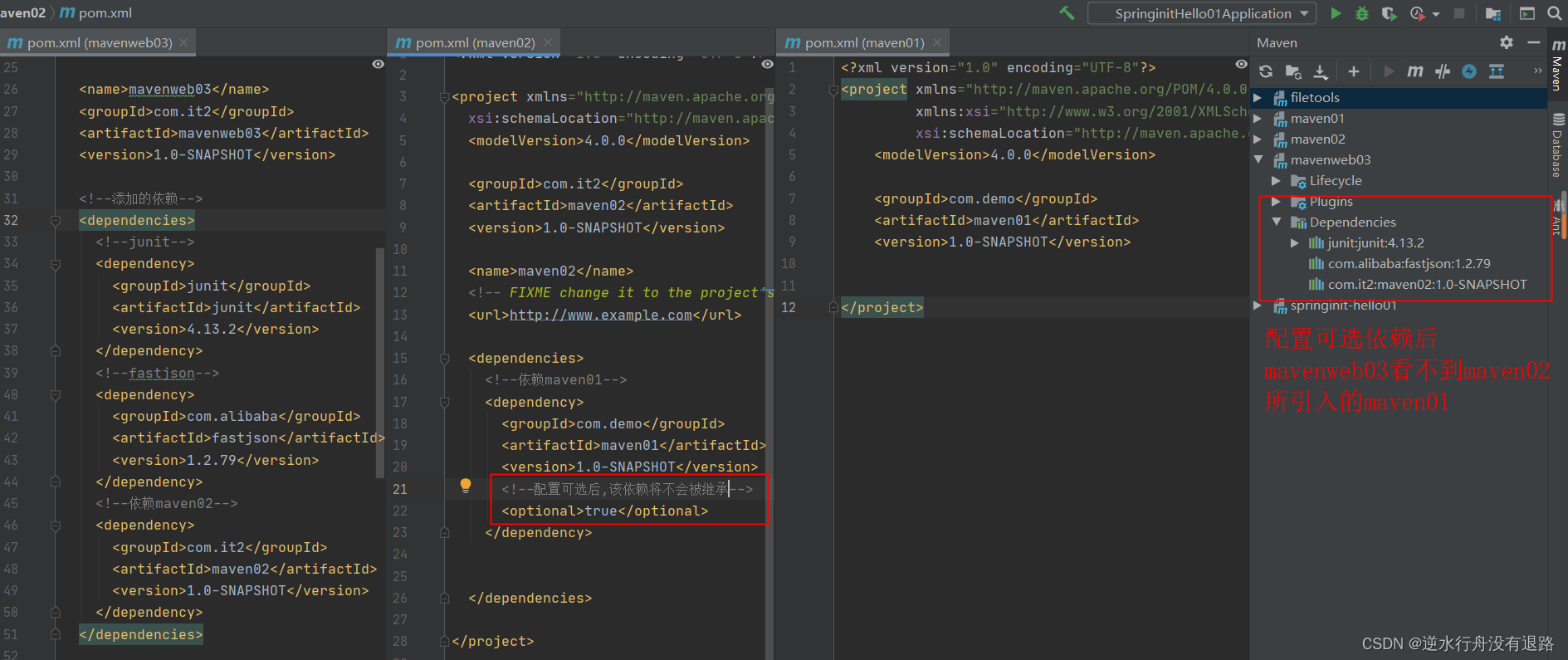Close the pom.xml (maven01) tab

pyautogui.click(x=937, y=42)
